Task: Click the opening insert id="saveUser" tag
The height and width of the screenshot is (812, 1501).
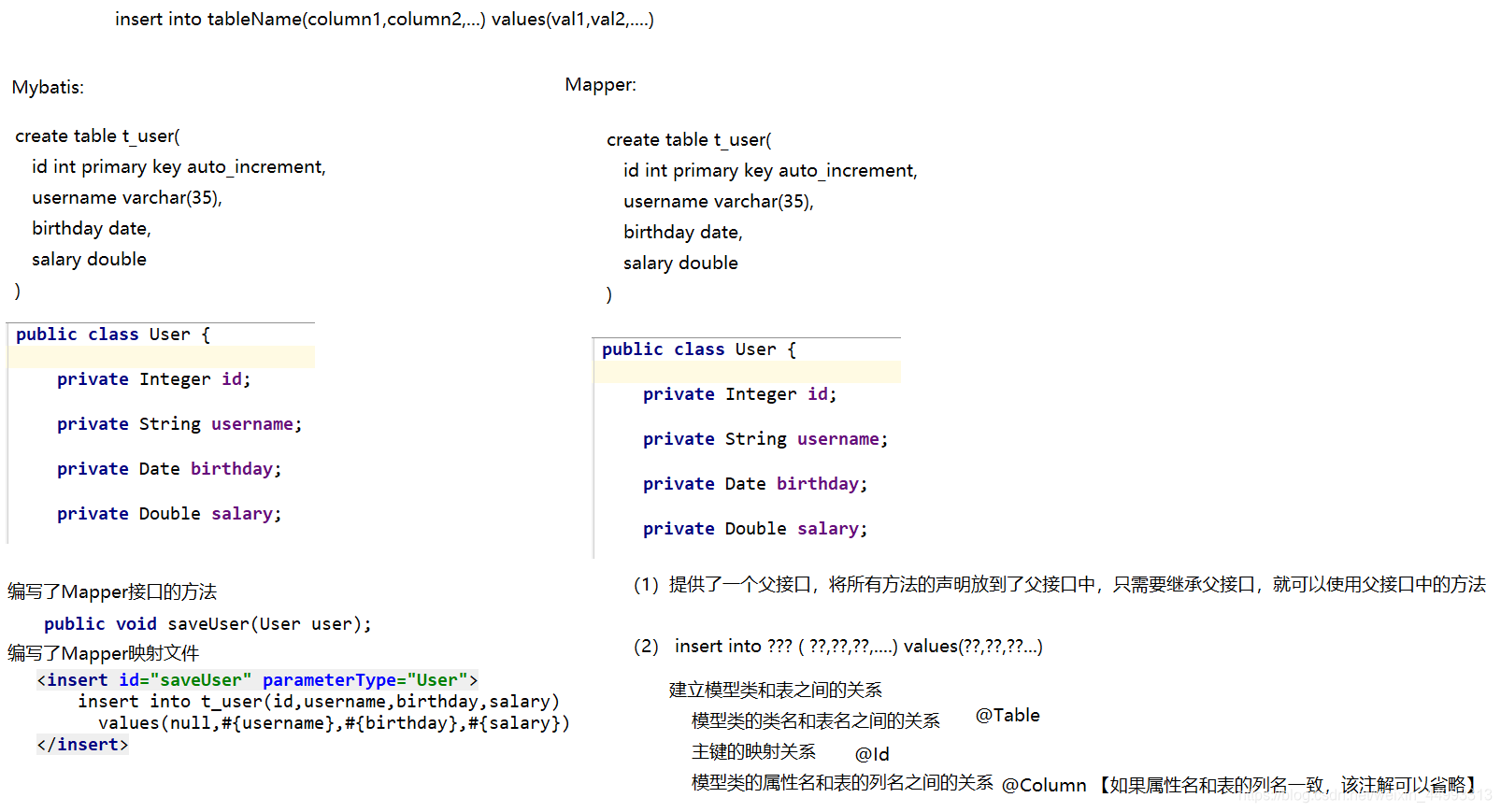Action: coord(257,680)
